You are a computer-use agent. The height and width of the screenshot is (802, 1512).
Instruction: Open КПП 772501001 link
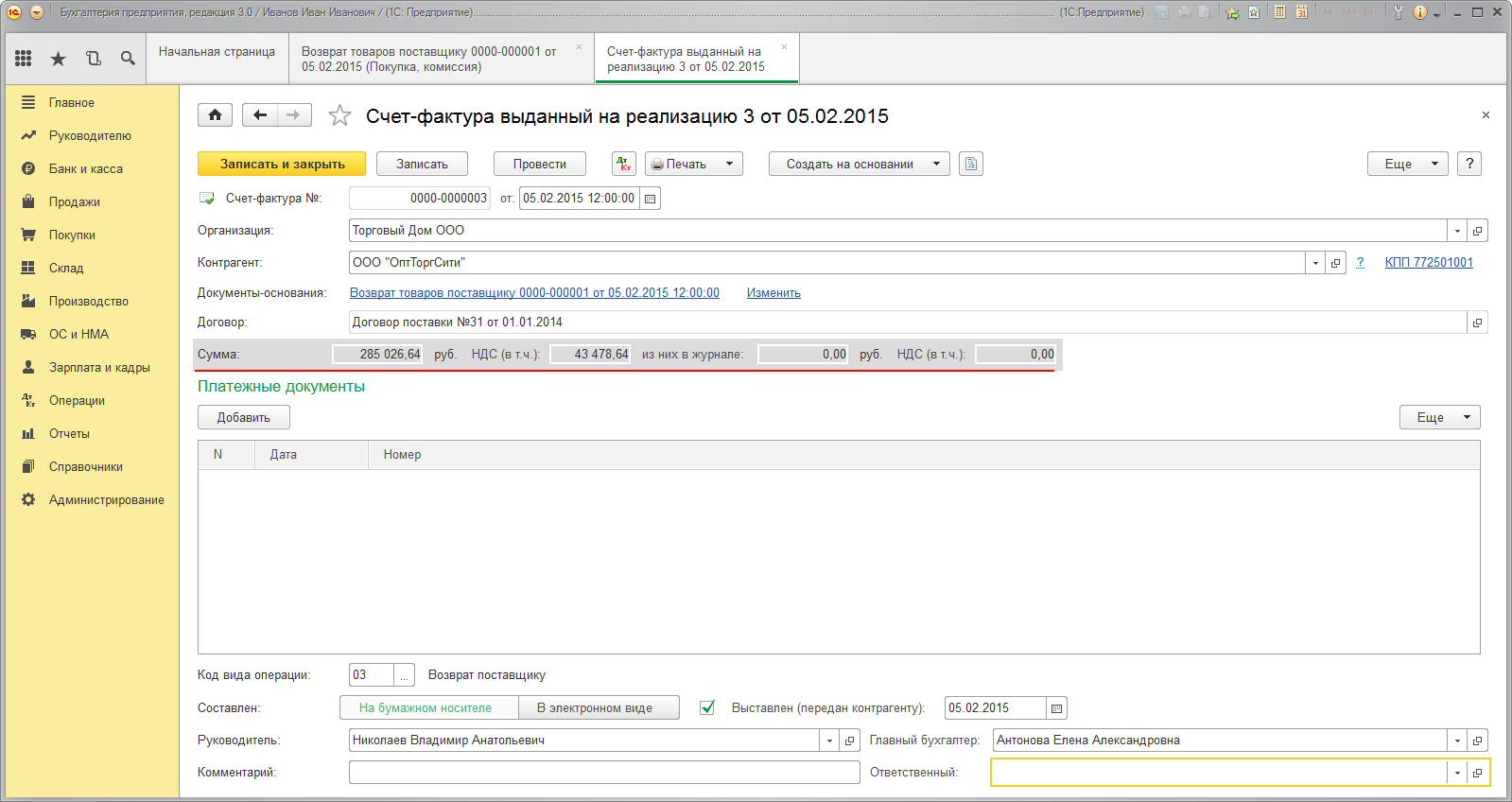pyautogui.click(x=1429, y=263)
